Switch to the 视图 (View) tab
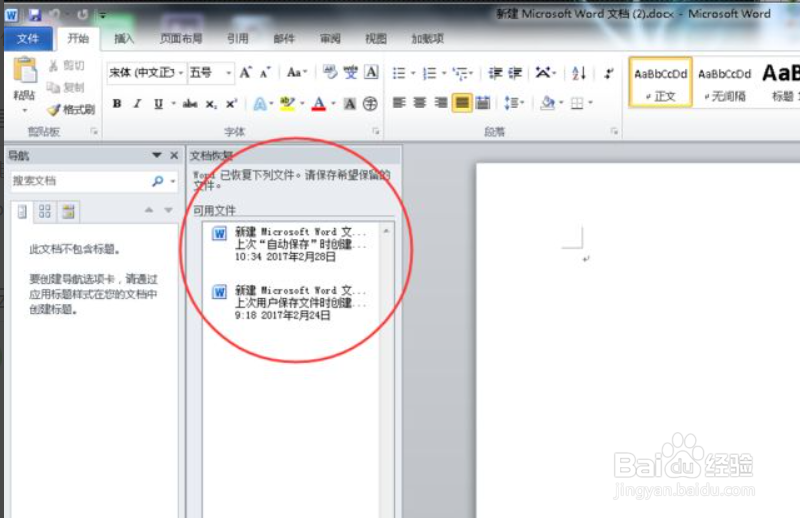This screenshot has height=518, width=800. (376, 39)
